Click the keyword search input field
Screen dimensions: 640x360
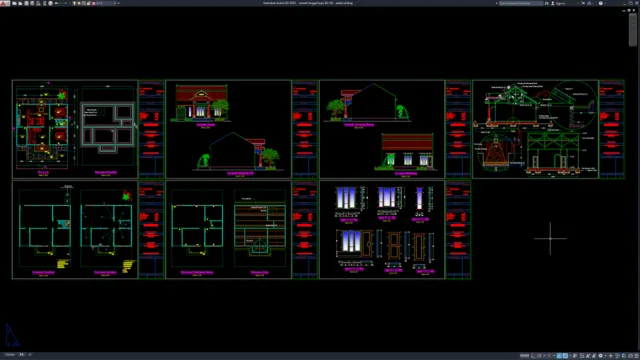tap(521, 3)
